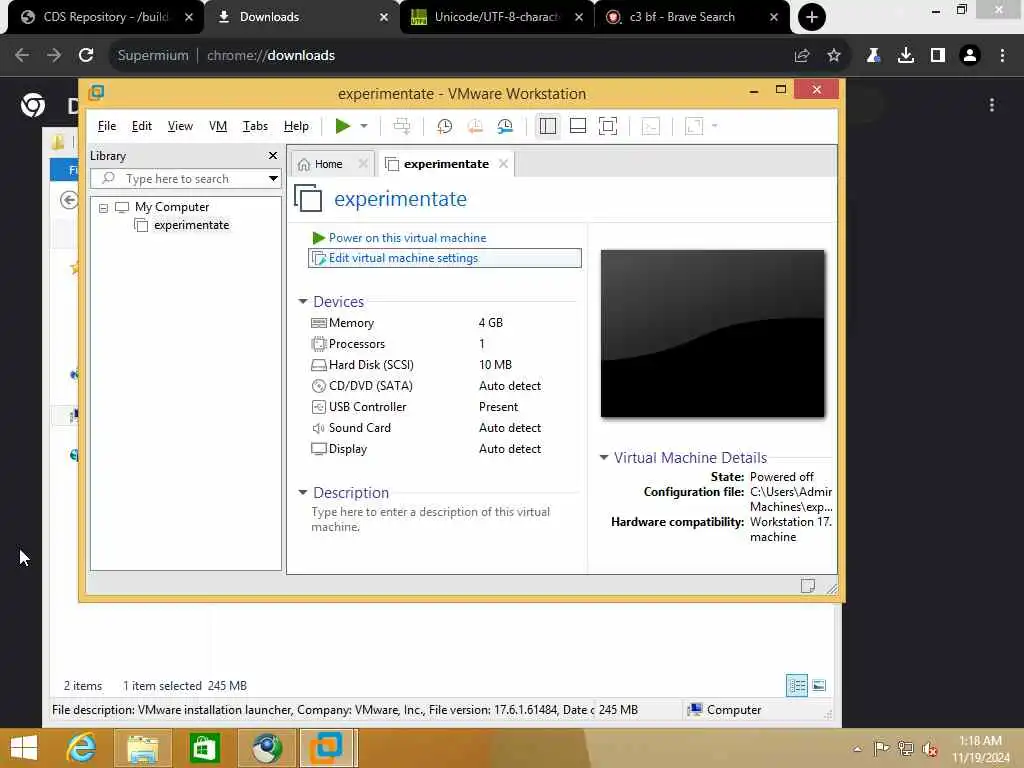Click the console view toolbar icon
The width and height of the screenshot is (1024, 768).
coord(650,126)
